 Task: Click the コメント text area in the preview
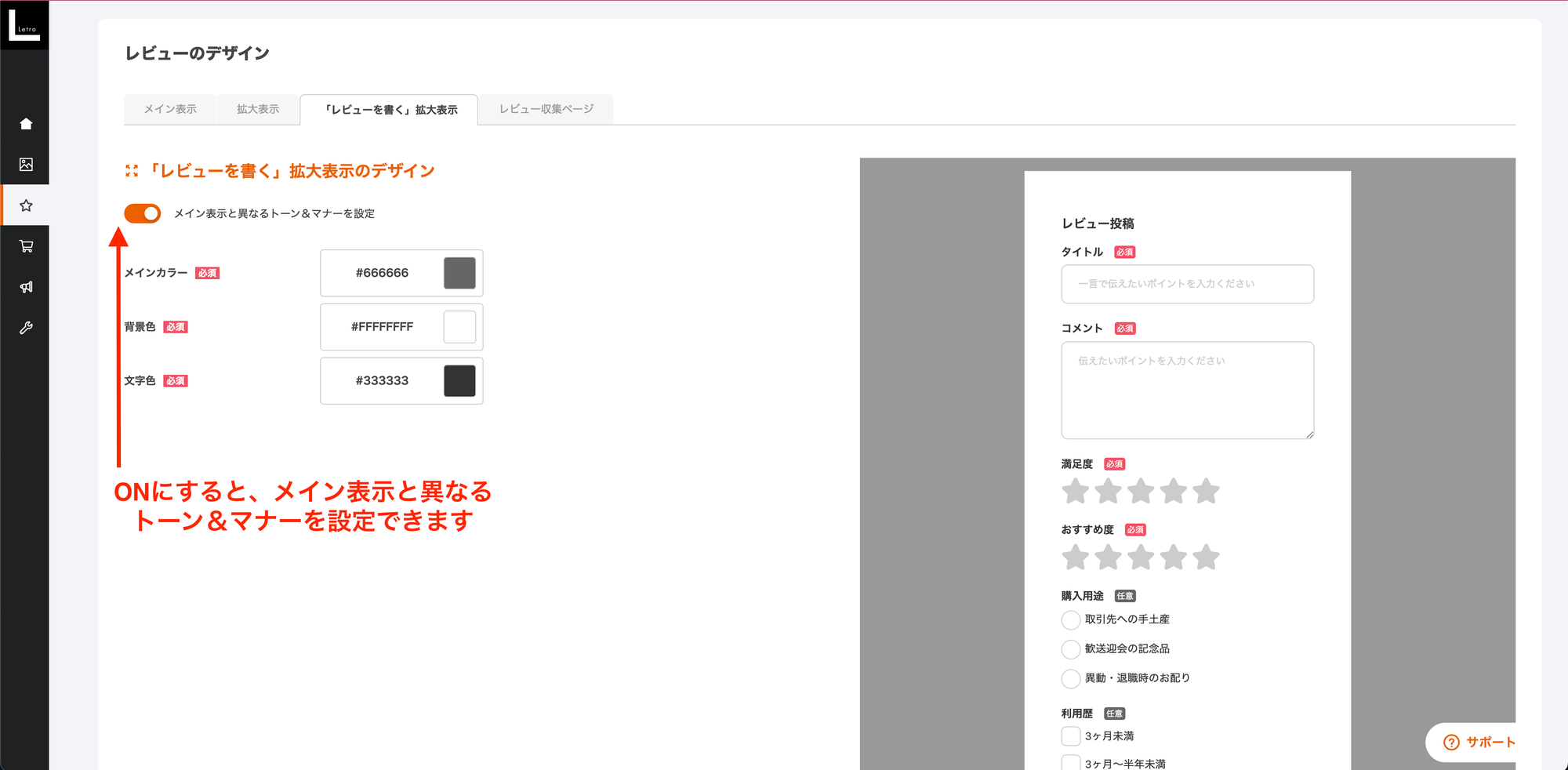pyautogui.click(x=1187, y=390)
